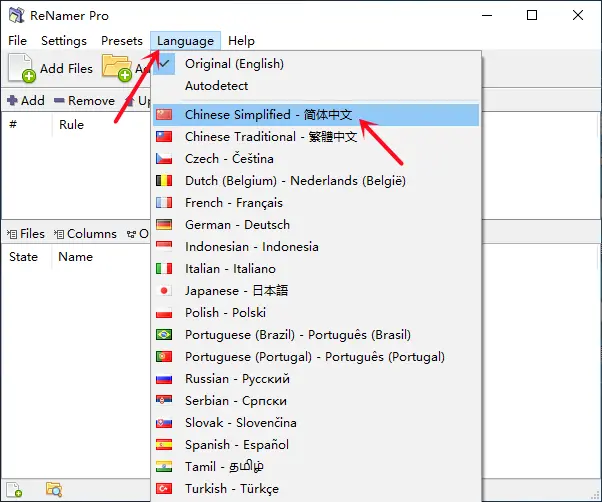The height and width of the screenshot is (502, 602).
Task: Select Portuguese (Brazil) language
Action: [x=316, y=335]
